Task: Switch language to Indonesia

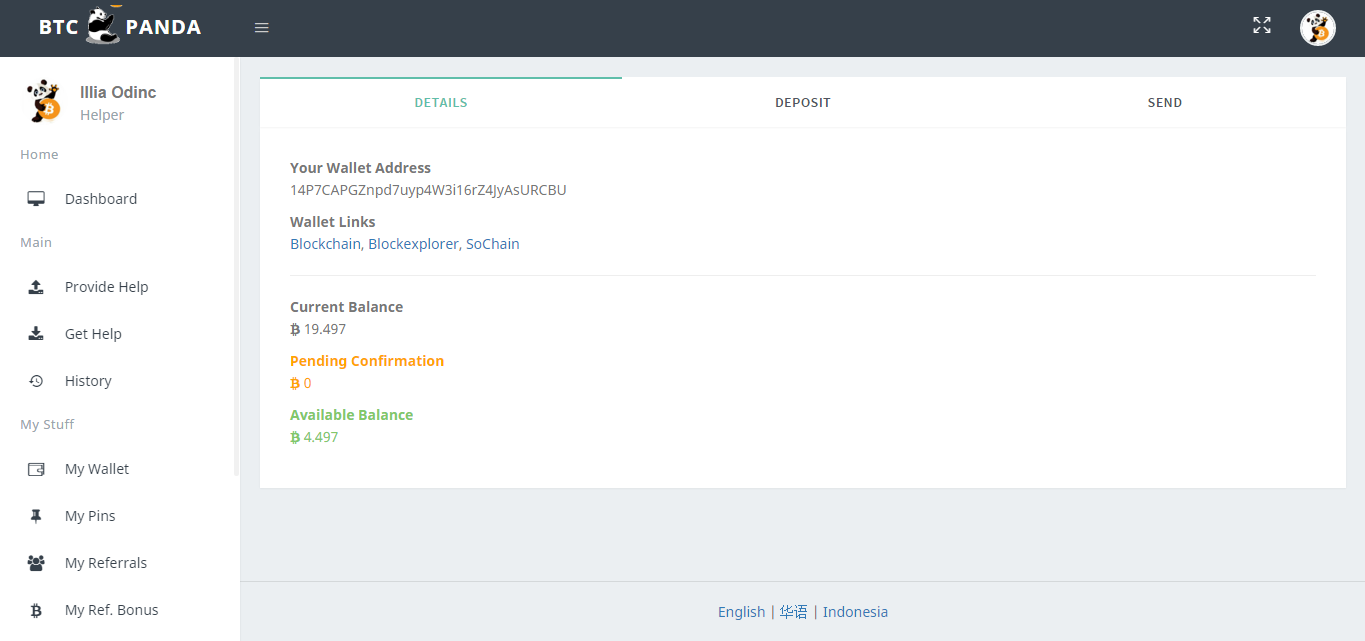Action: coord(855,612)
